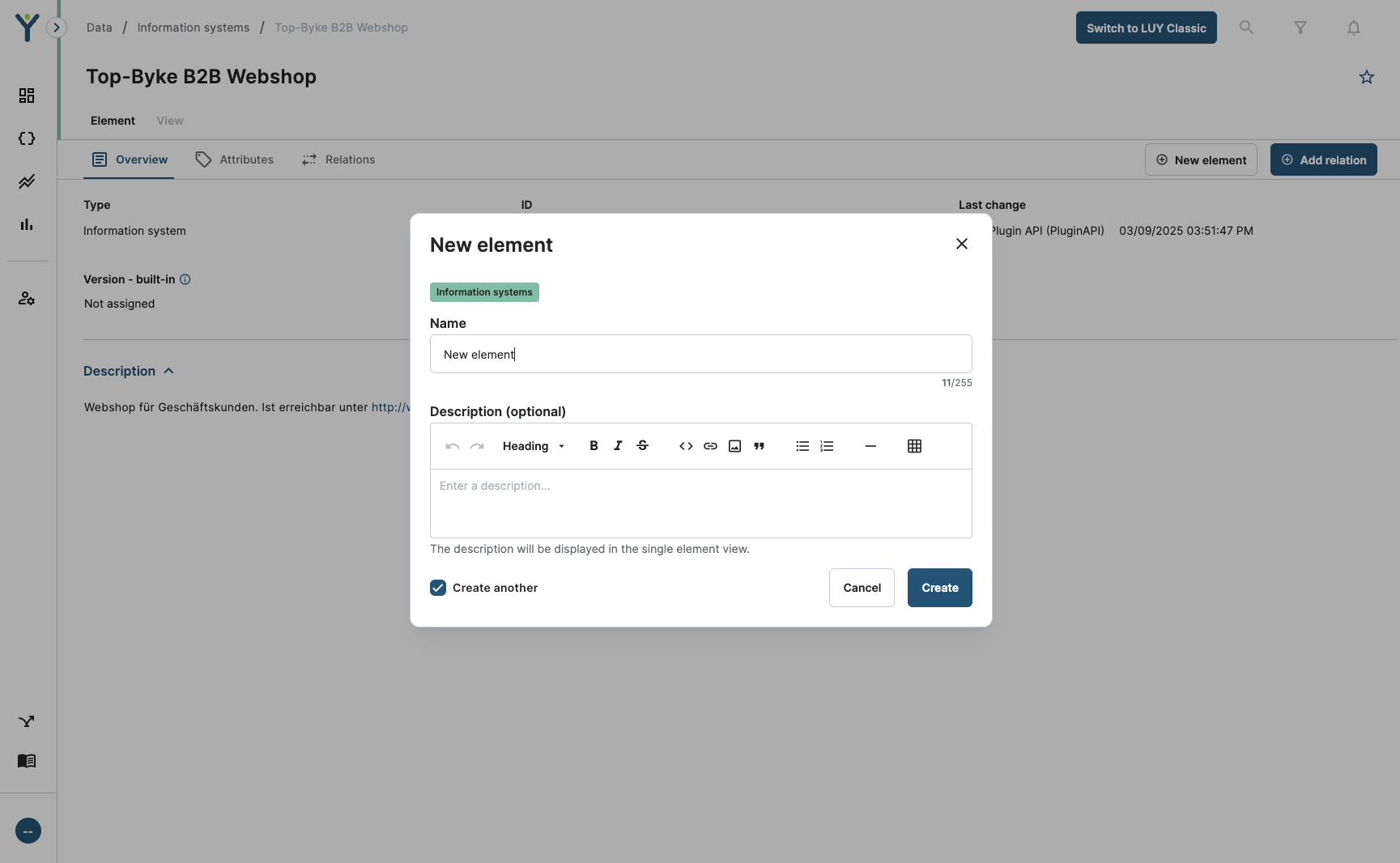Uncheck the Create another checkbox
Viewport: 1400px width, 863px height.
point(438,588)
